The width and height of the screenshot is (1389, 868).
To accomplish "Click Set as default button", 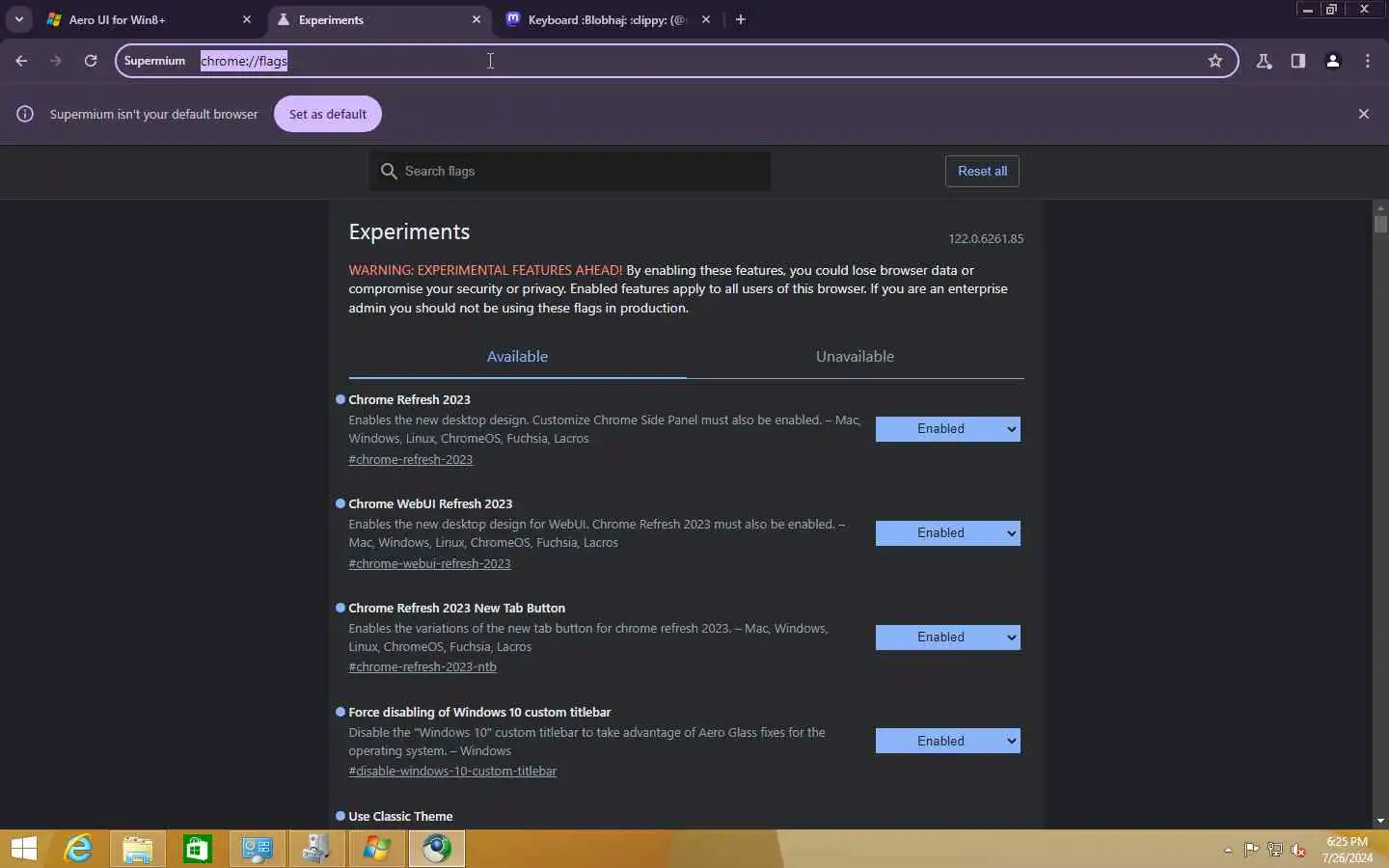I will [x=328, y=114].
